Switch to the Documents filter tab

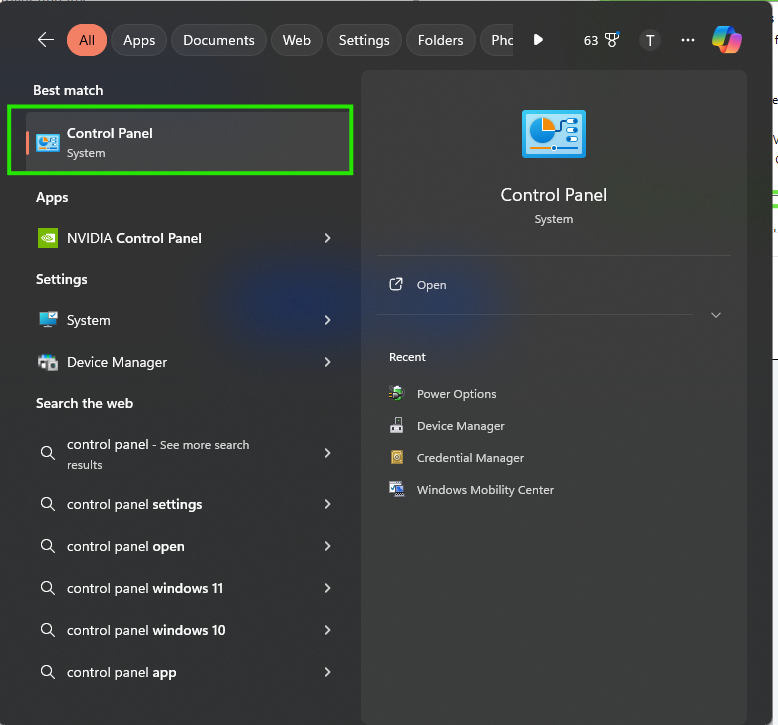coord(219,40)
